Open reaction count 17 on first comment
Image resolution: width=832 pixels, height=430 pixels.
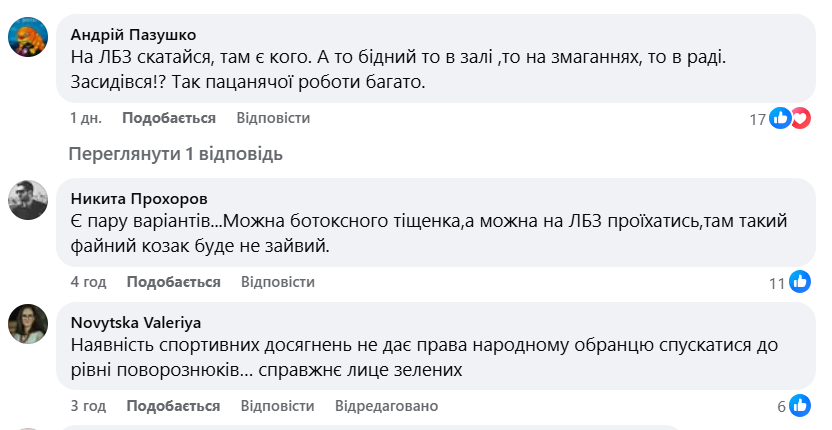click(x=757, y=119)
